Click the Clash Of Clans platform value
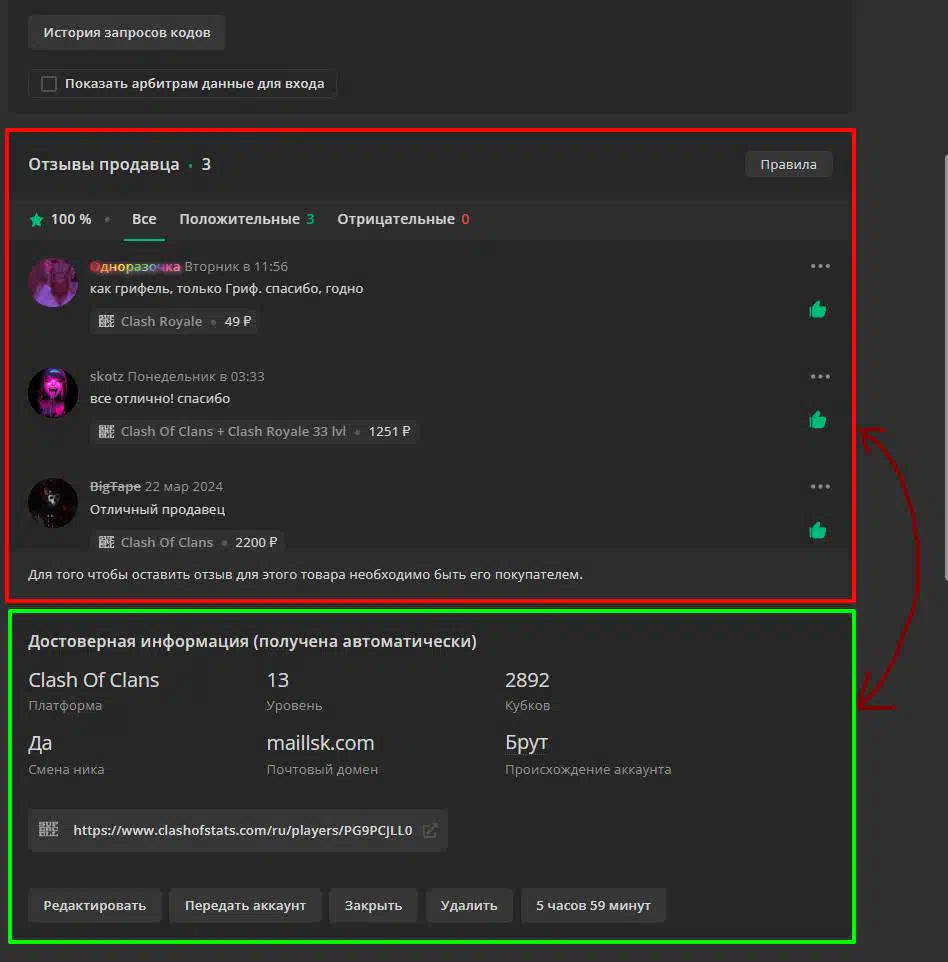Screen dimensions: 948x962 click(94, 680)
